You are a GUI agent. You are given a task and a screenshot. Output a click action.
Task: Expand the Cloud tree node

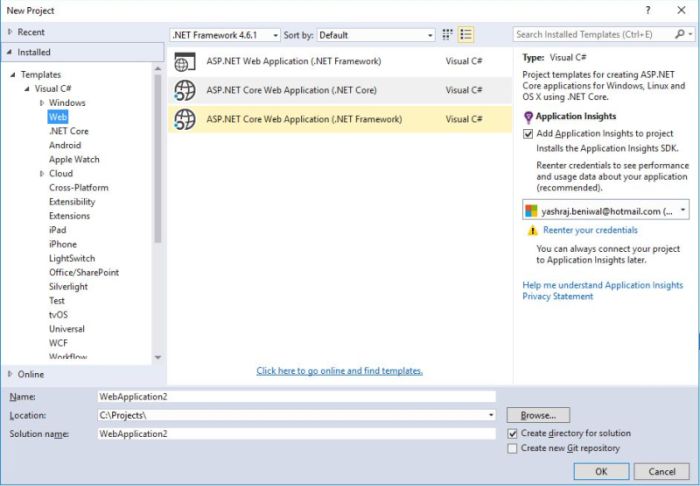click(42, 173)
